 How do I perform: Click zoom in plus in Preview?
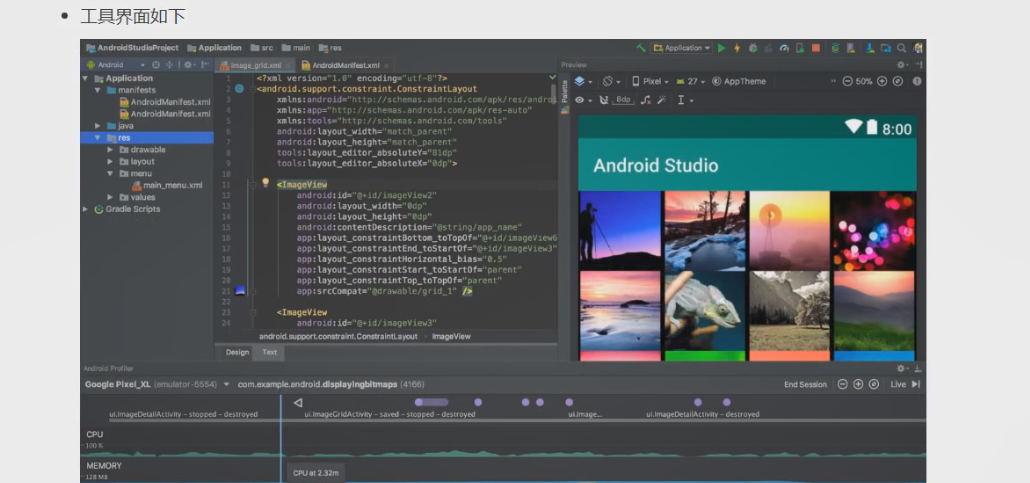(x=882, y=81)
